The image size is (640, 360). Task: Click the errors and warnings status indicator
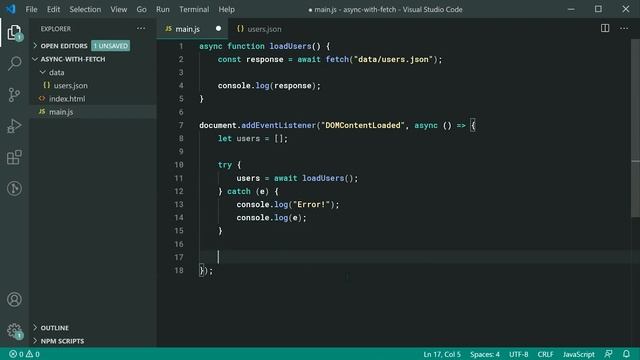tap(24, 354)
